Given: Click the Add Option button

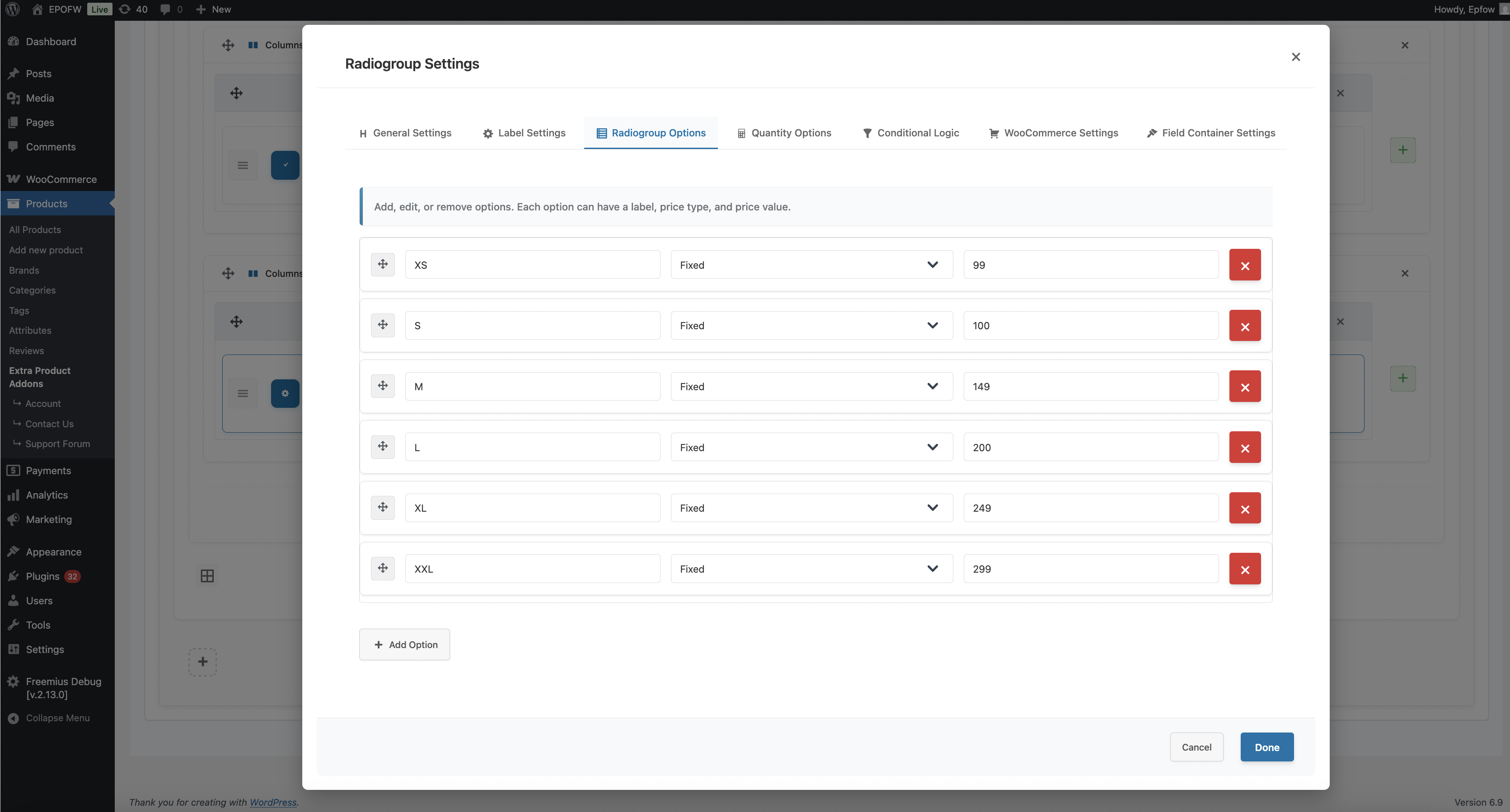Looking at the screenshot, I should pos(404,644).
